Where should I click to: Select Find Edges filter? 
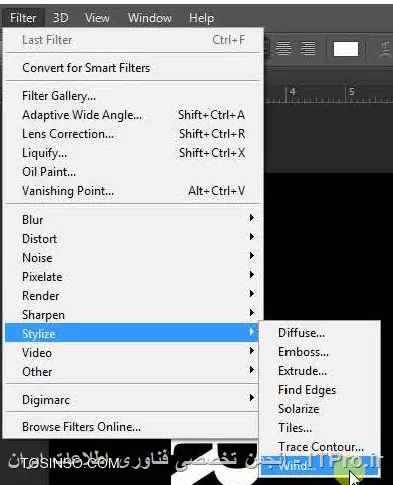pyautogui.click(x=320, y=390)
